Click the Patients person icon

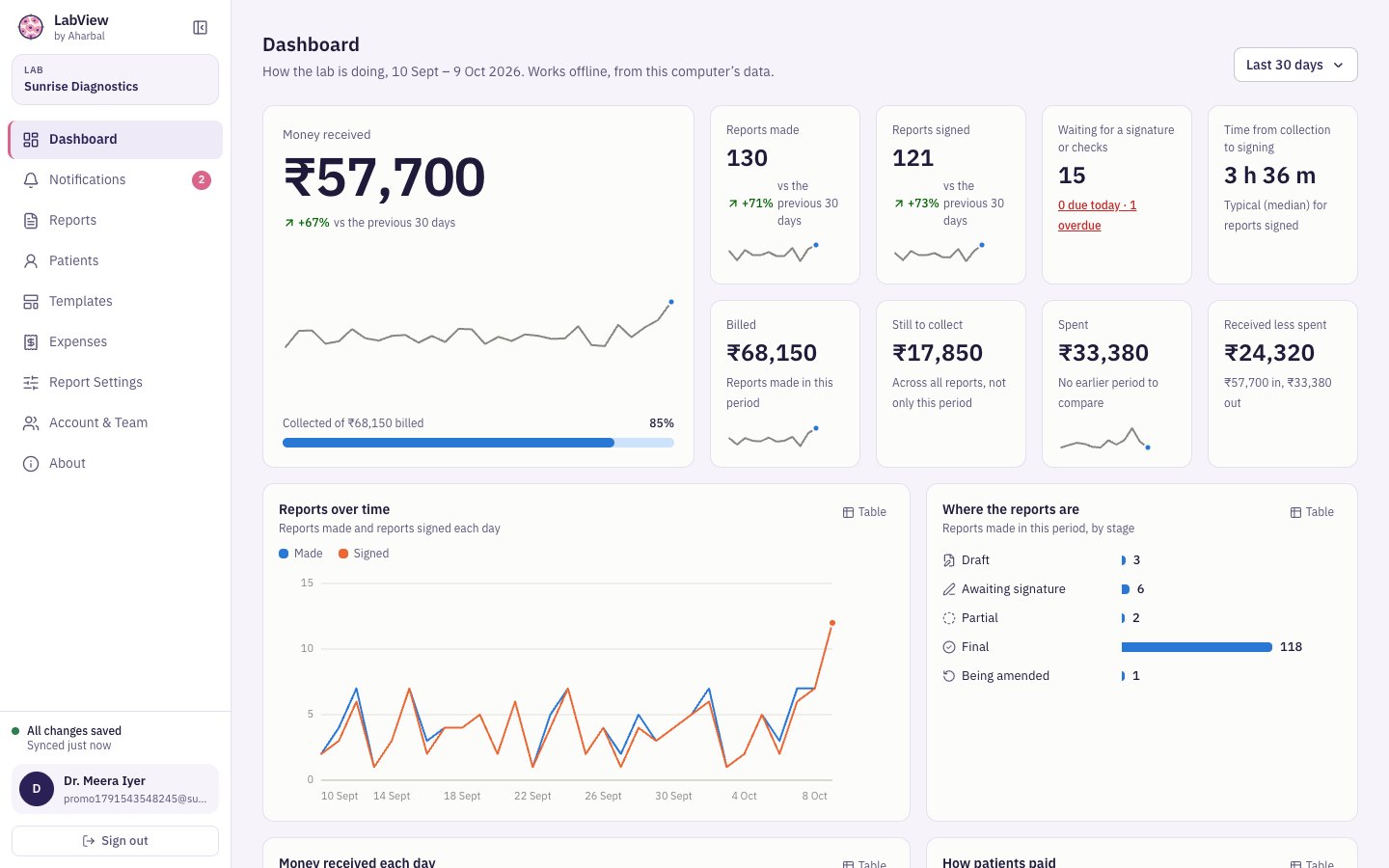[x=31, y=261]
